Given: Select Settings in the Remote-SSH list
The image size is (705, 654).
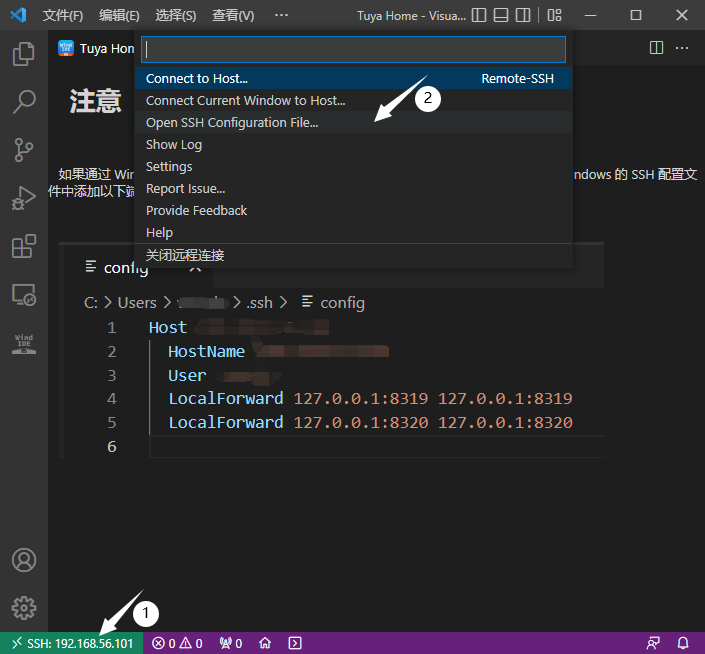Looking at the screenshot, I should coord(353,166).
